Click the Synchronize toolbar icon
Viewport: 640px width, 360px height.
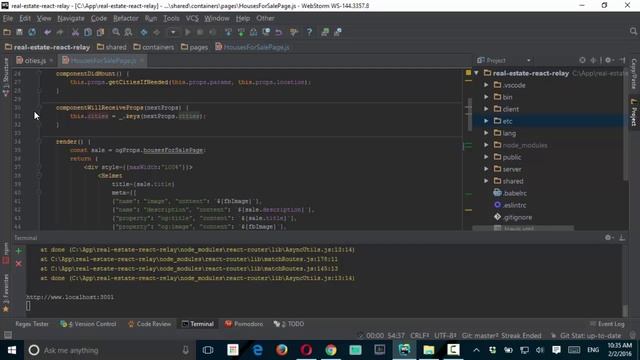pos(32,32)
